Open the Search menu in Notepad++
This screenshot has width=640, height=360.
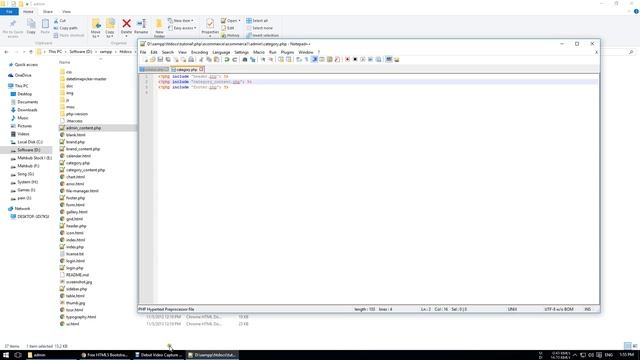(167, 52)
